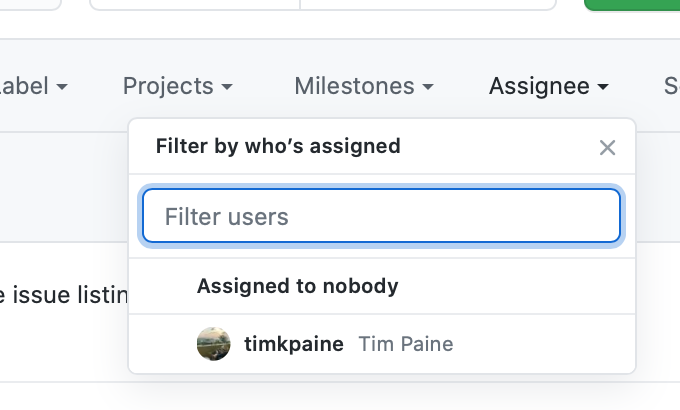680x410 pixels.
Task: Click the caret arrow beside Projects
Action: point(227,87)
